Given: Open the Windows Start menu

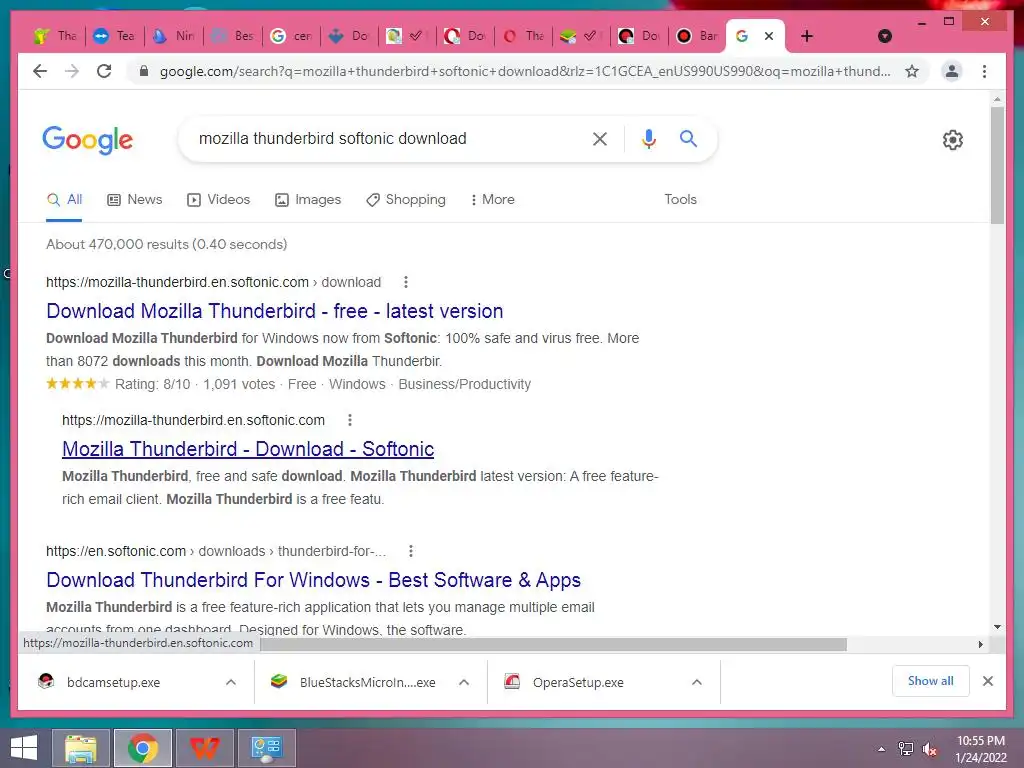Looking at the screenshot, I should coord(24,748).
